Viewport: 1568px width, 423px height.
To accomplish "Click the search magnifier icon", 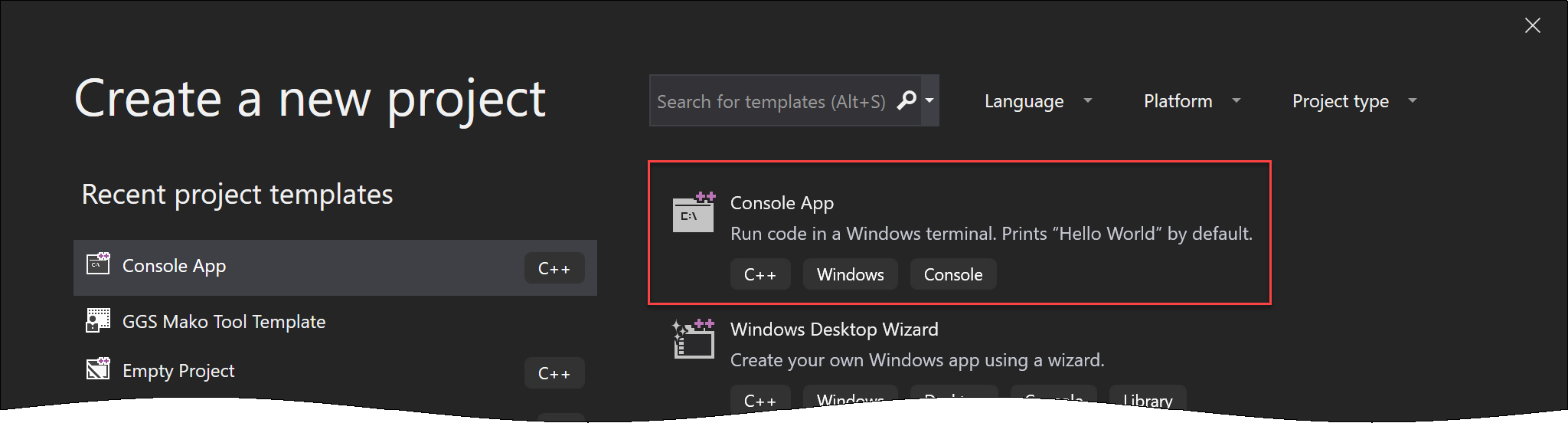I will [x=906, y=100].
